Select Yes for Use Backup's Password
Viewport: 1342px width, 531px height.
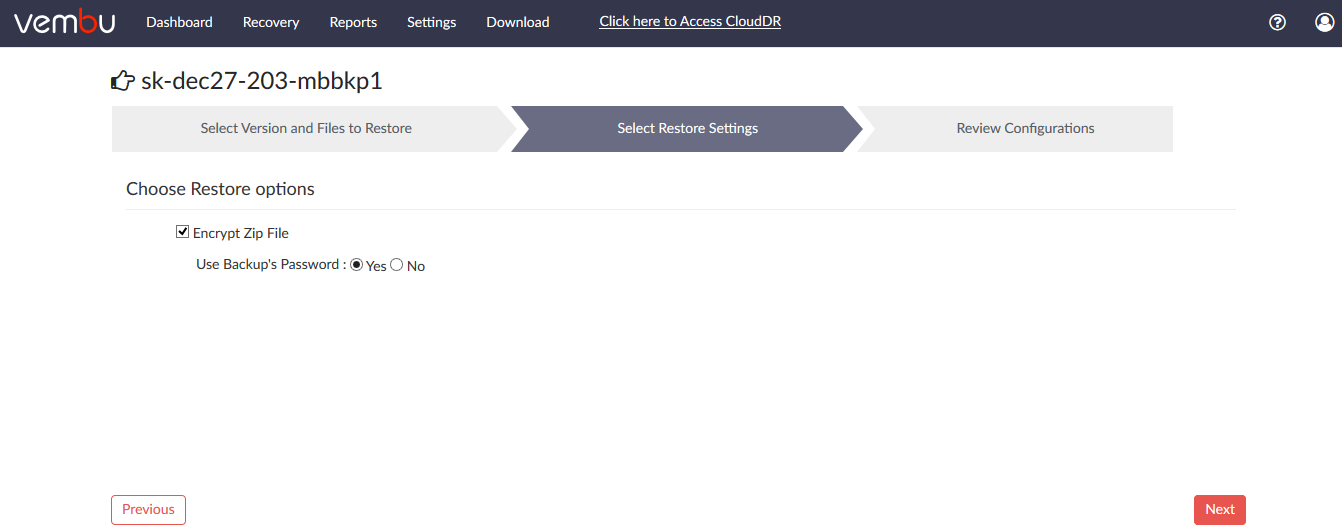click(x=357, y=265)
